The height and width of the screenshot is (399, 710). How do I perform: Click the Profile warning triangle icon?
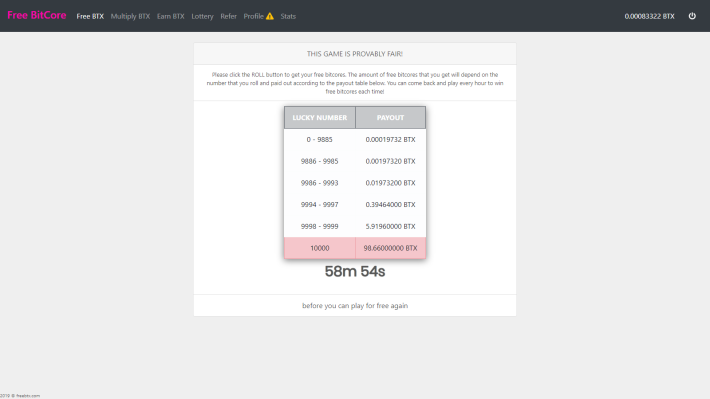[270, 16]
